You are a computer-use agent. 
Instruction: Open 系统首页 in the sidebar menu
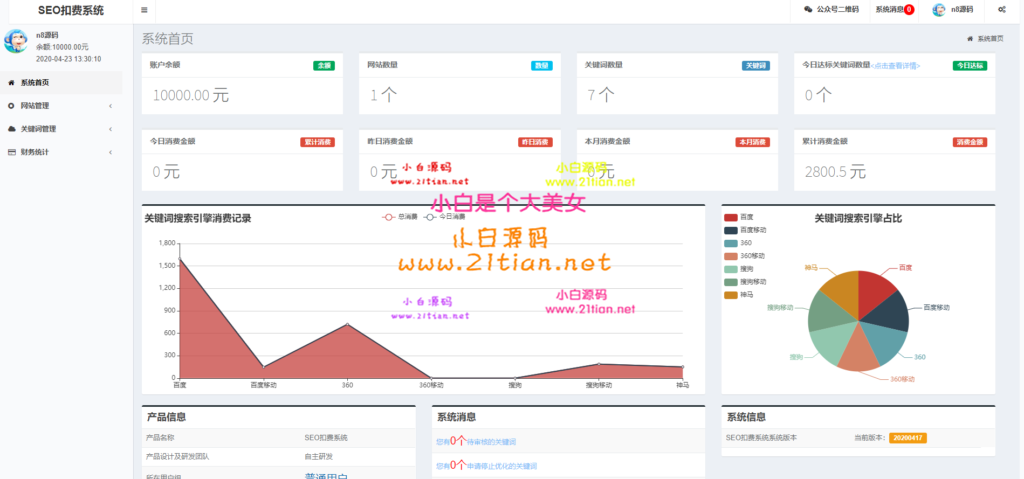pos(61,83)
